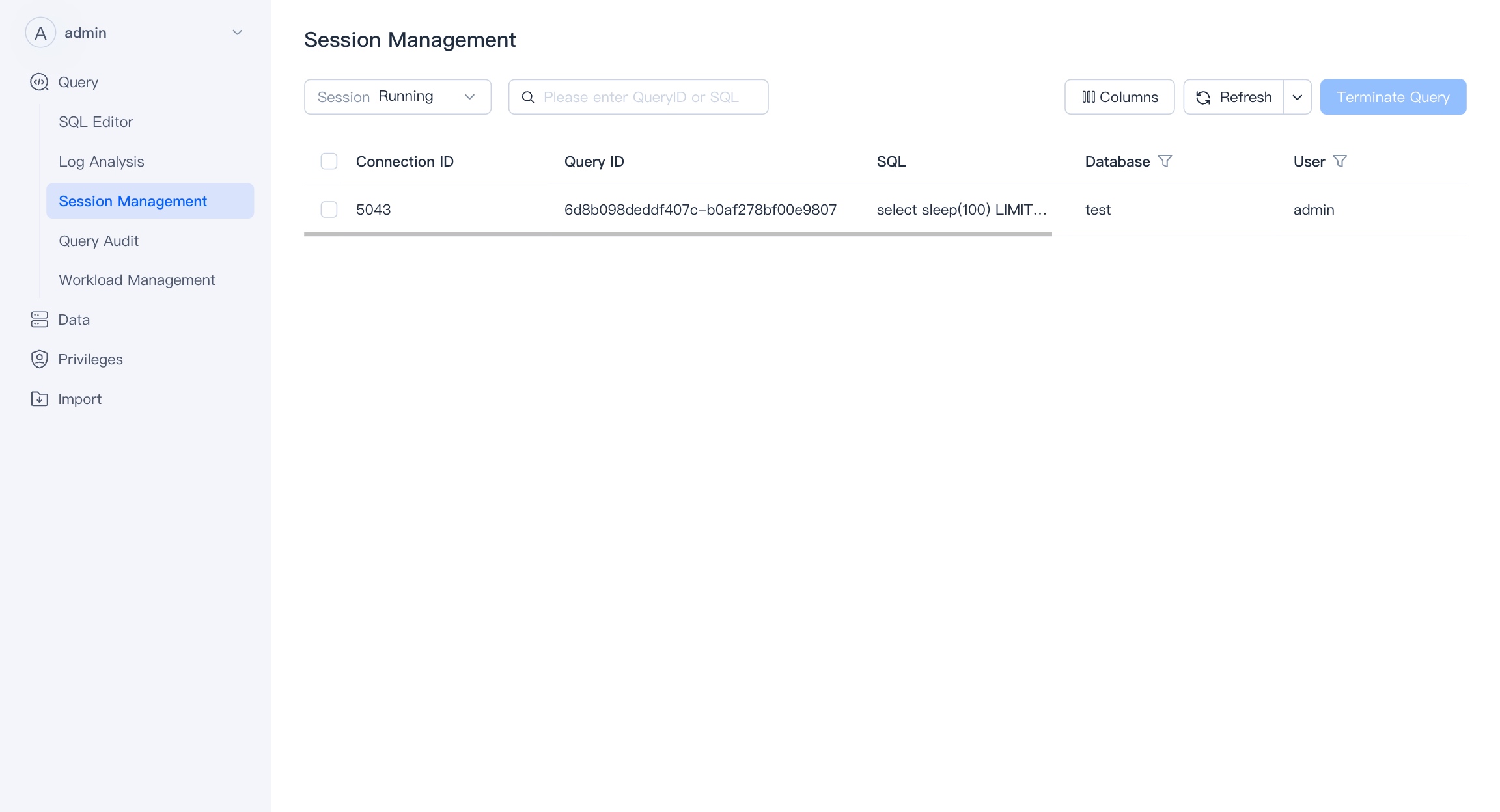This screenshot has height=812, width=1500.
Task: Open the Database column filter icon
Action: [x=1165, y=161]
